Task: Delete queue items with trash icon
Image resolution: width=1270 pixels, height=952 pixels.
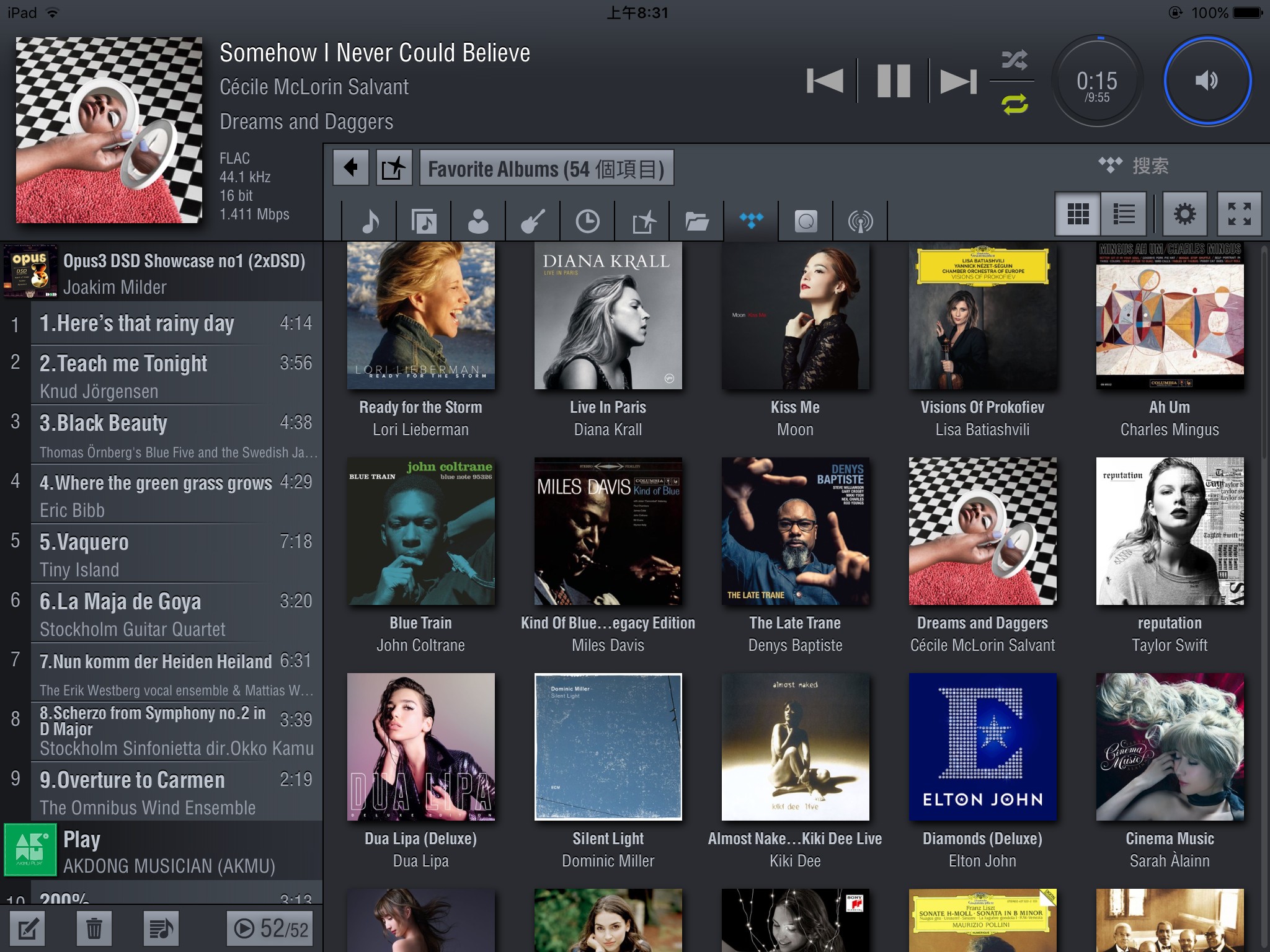Action: coord(94,928)
